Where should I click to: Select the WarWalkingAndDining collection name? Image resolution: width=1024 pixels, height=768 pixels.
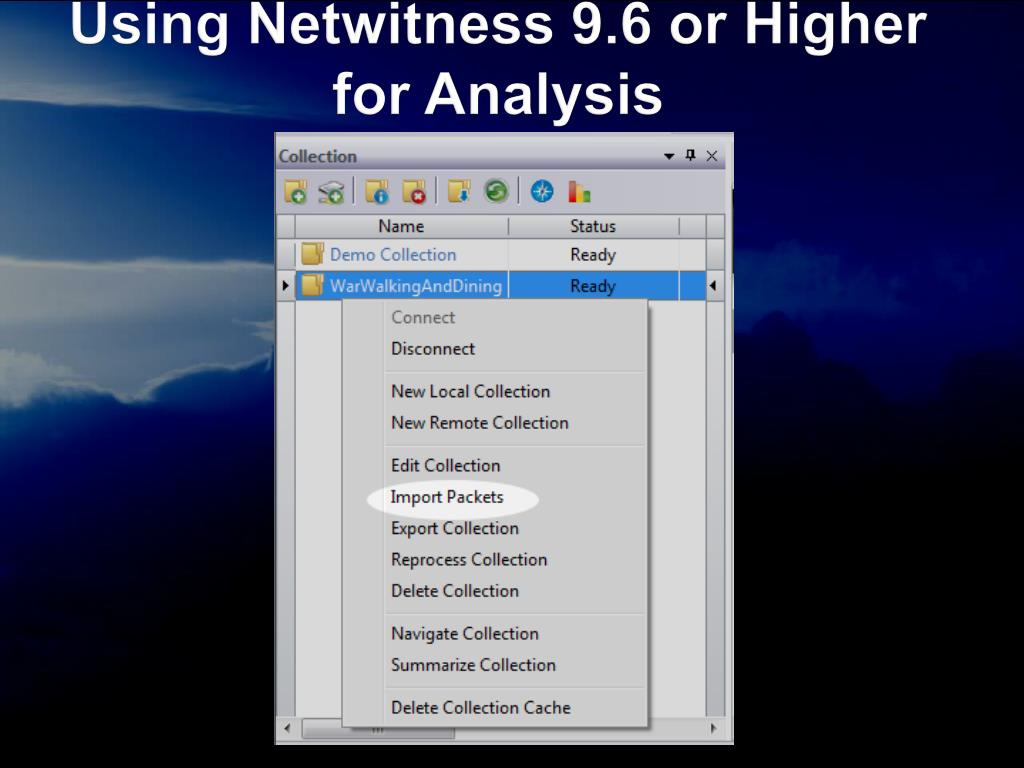pos(416,286)
